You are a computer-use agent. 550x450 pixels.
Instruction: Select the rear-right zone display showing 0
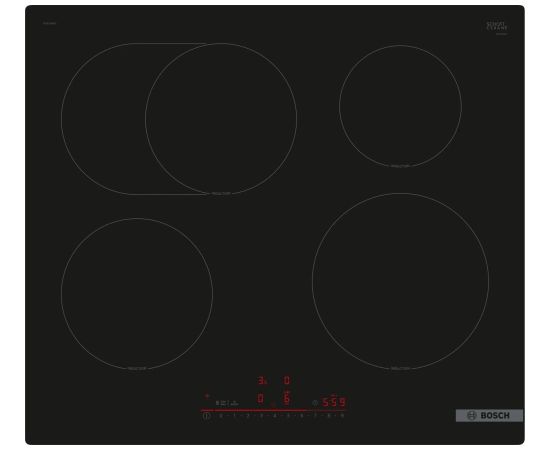pyautogui.click(x=287, y=381)
